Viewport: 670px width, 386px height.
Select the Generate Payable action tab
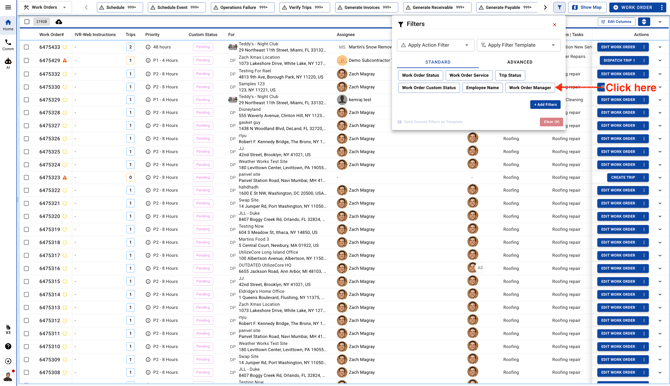(x=507, y=7)
